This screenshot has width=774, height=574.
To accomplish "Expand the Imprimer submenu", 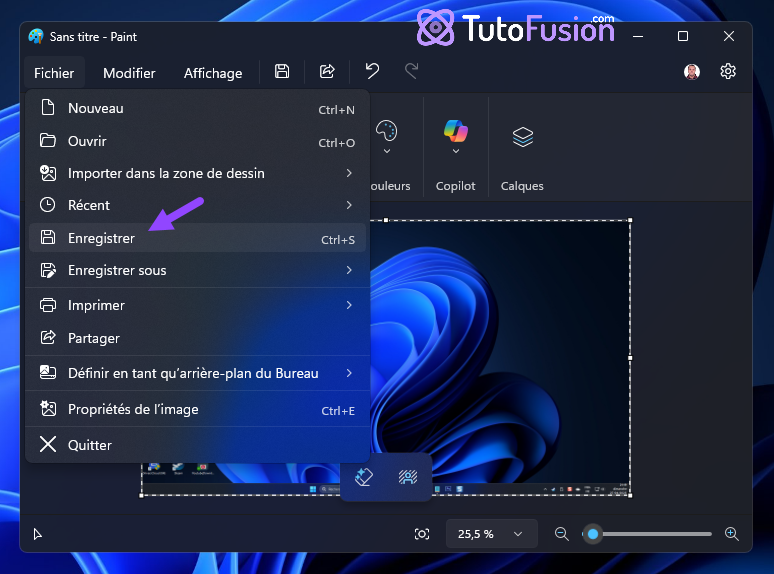I will (x=197, y=305).
